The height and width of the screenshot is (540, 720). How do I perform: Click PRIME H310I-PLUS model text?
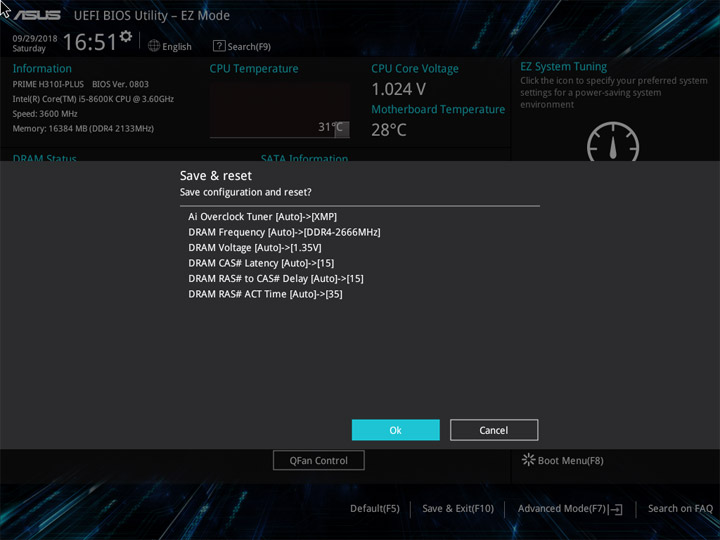pyautogui.click(x=48, y=84)
